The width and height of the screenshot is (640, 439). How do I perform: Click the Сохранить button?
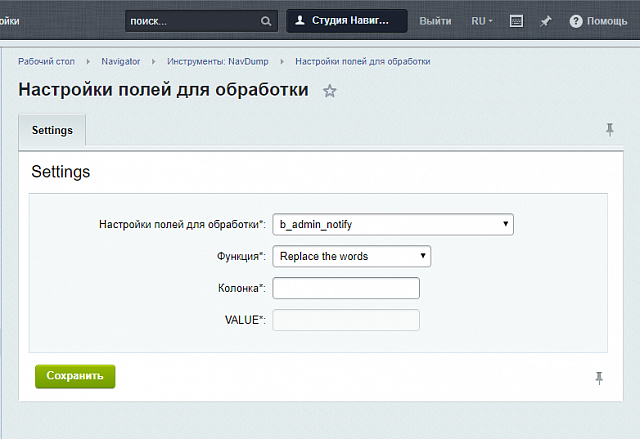point(75,376)
